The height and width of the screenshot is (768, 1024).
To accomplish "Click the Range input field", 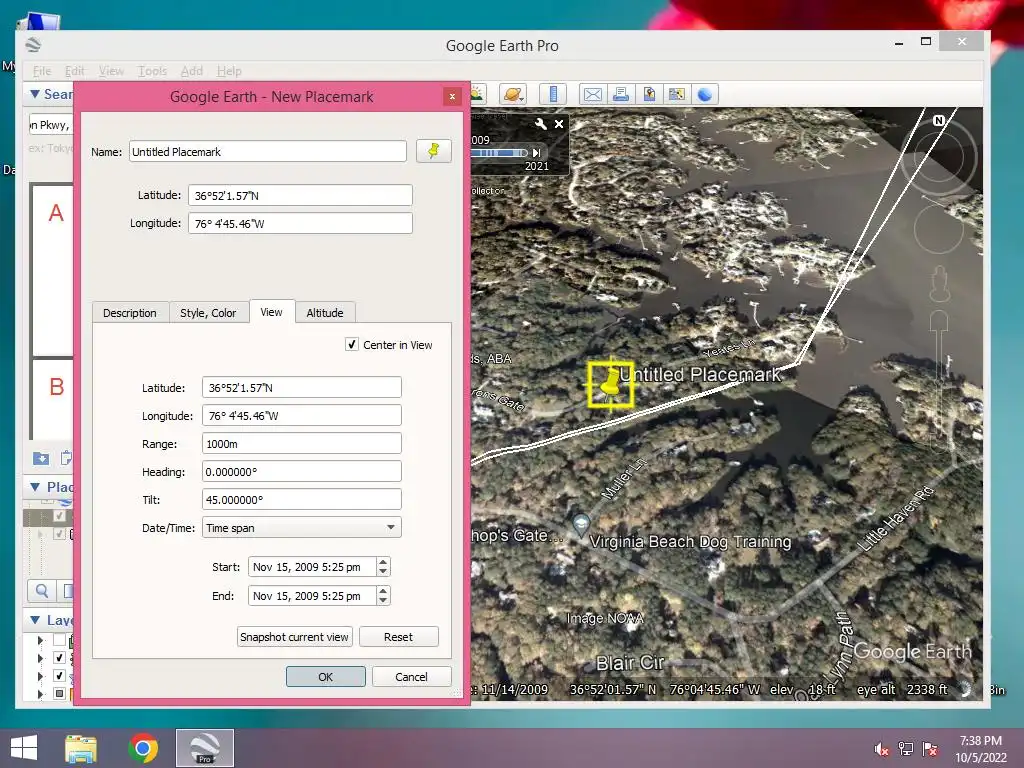I will point(302,443).
